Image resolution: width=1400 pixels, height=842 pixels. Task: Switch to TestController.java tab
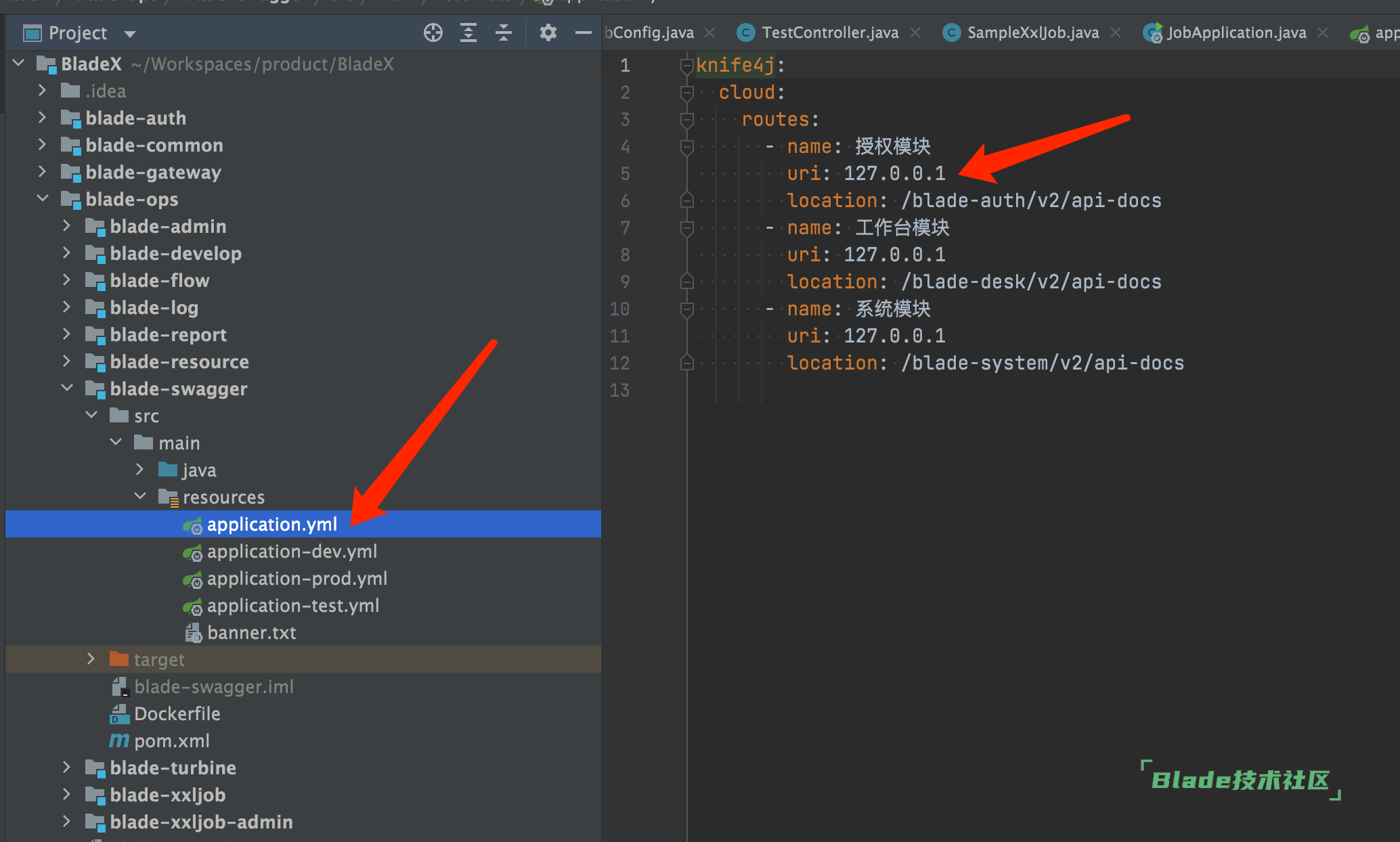(830, 32)
